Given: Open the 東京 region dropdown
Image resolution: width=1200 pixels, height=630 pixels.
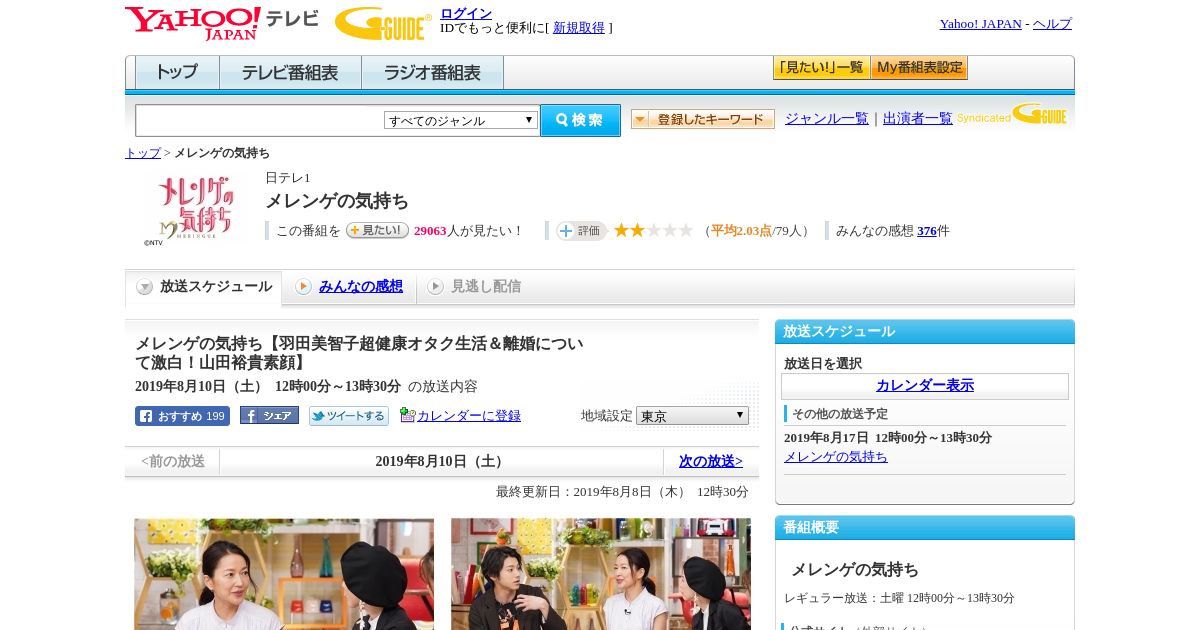Looking at the screenshot, I should 692,415.
